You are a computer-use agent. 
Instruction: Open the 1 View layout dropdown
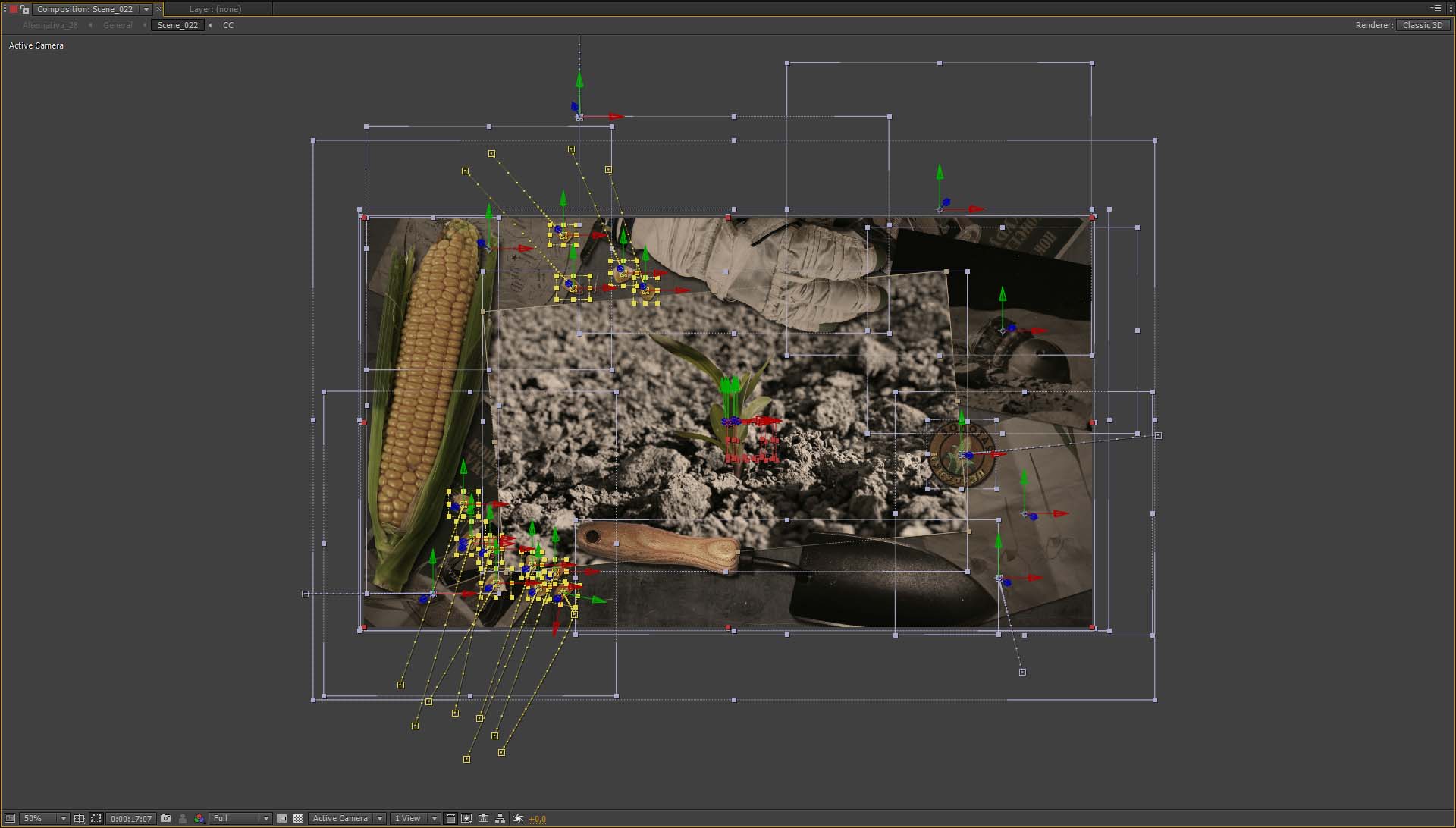415,819
